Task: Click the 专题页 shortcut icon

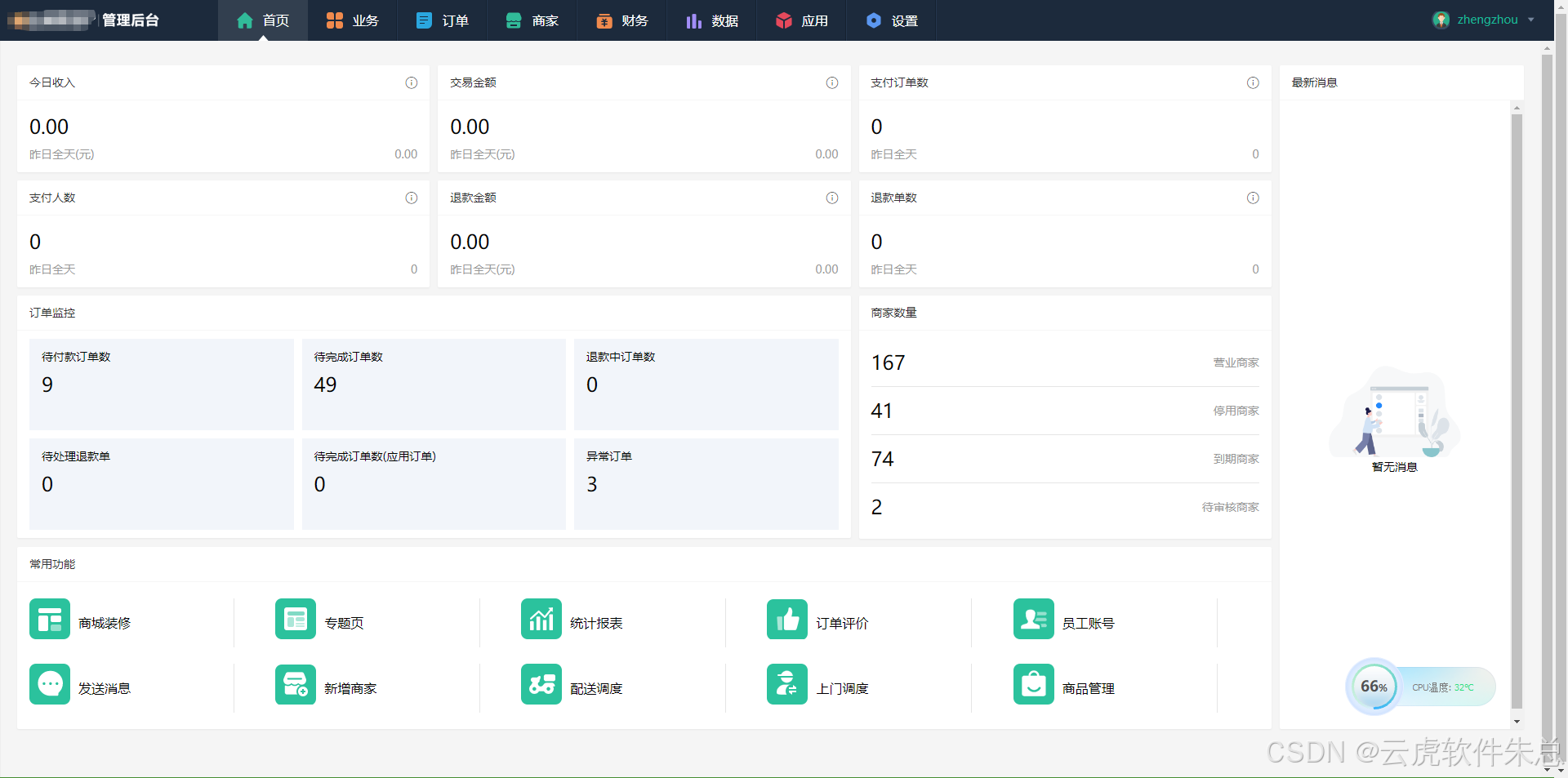Action: (x=296, y=619)
